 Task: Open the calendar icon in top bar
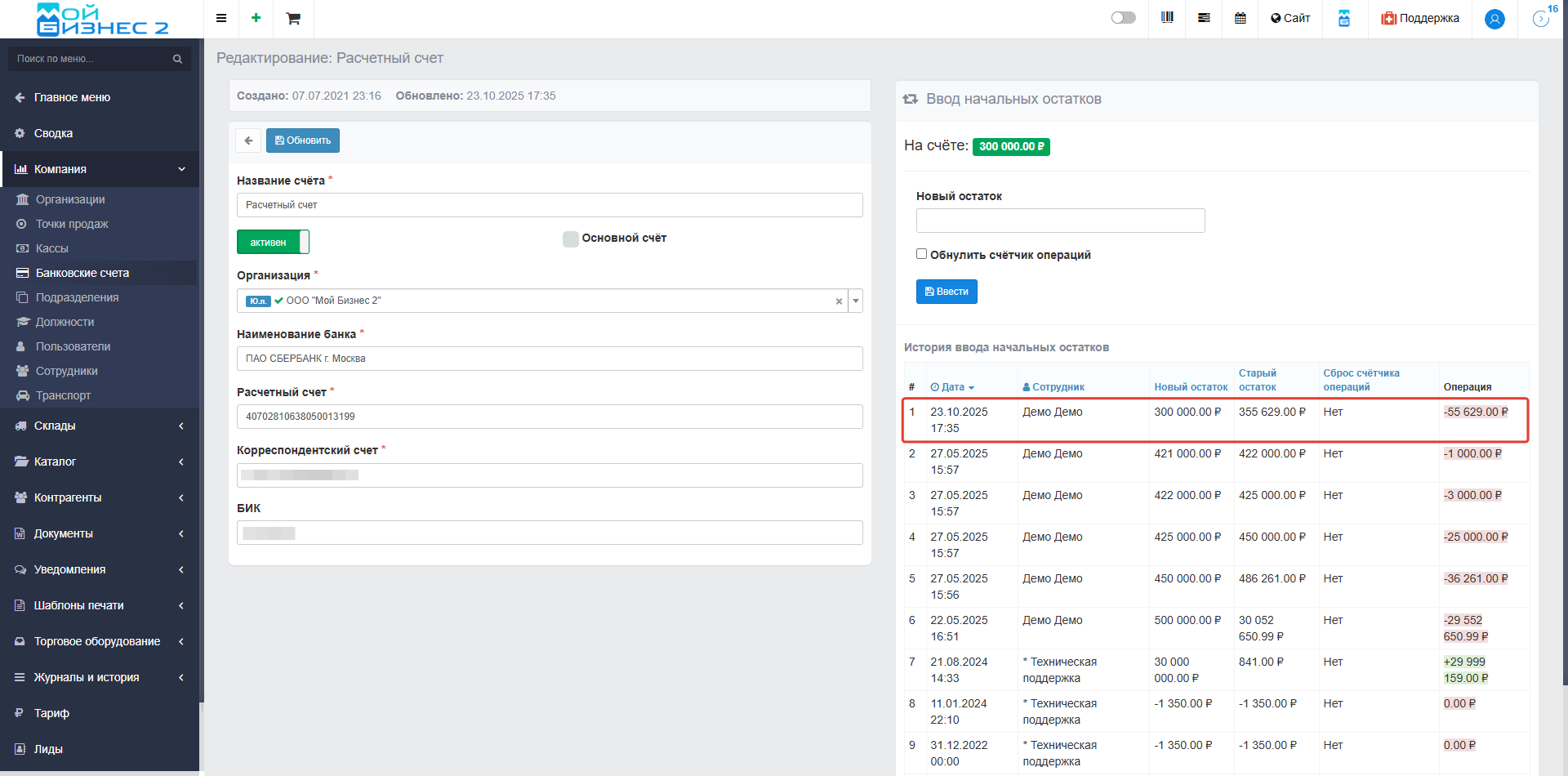(x=1240, y=18)
